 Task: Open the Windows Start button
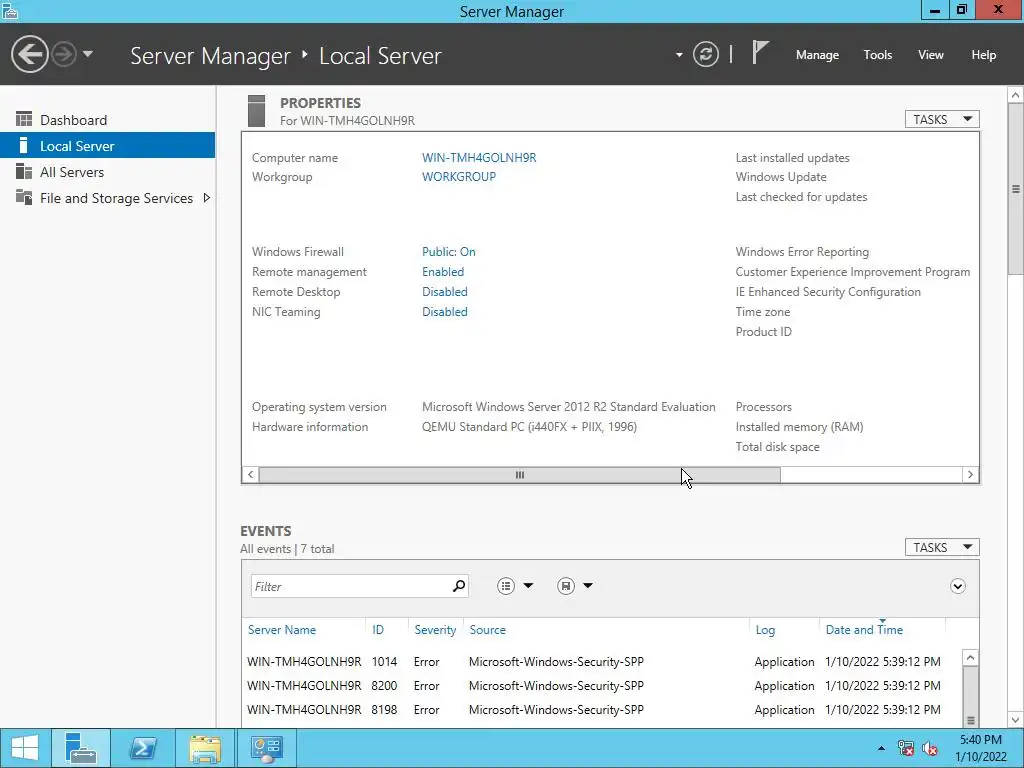pos(25,748)
